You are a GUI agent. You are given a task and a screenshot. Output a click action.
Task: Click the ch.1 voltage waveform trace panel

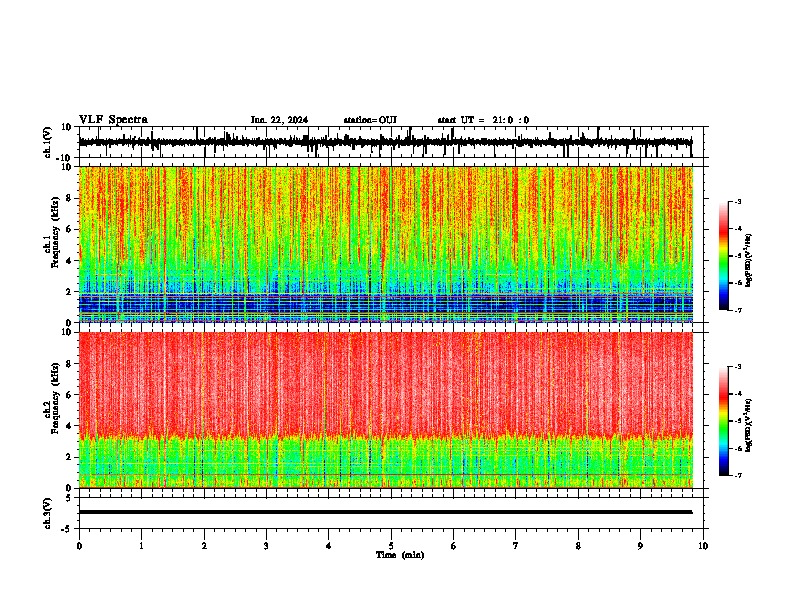click(x=391, y=142)
